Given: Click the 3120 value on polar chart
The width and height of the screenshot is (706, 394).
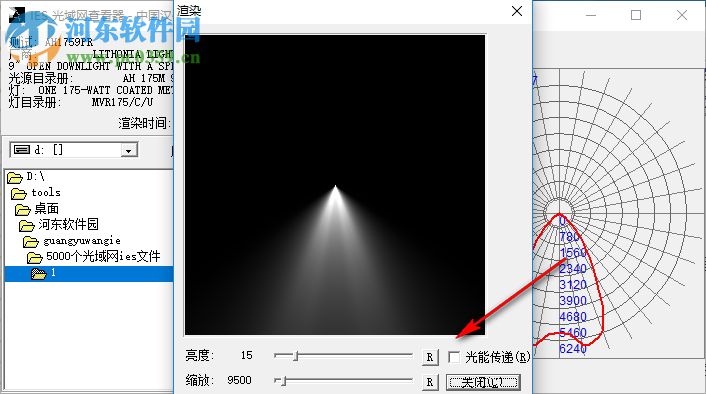Looking at the screenshot, I should (573, 285).
